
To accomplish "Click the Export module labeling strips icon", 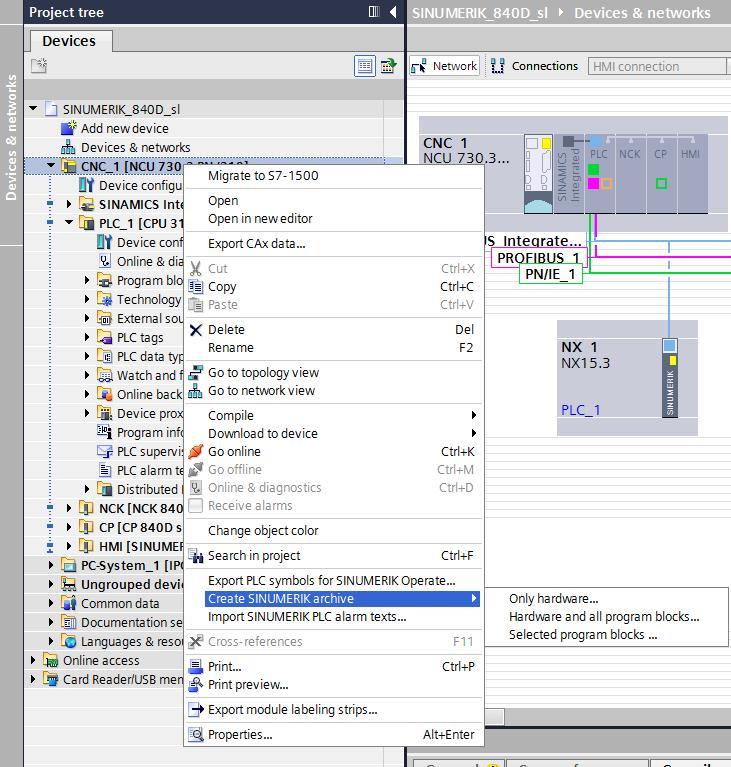I will 196,709.
